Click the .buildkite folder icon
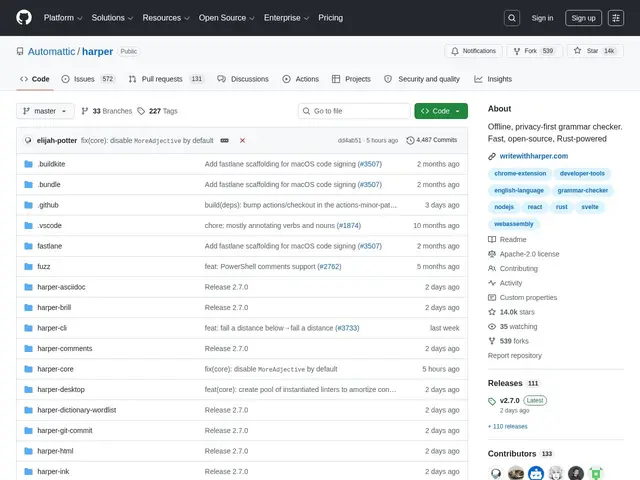The width and height of the screenshot is (640, 480). click(x=29, y=164)
